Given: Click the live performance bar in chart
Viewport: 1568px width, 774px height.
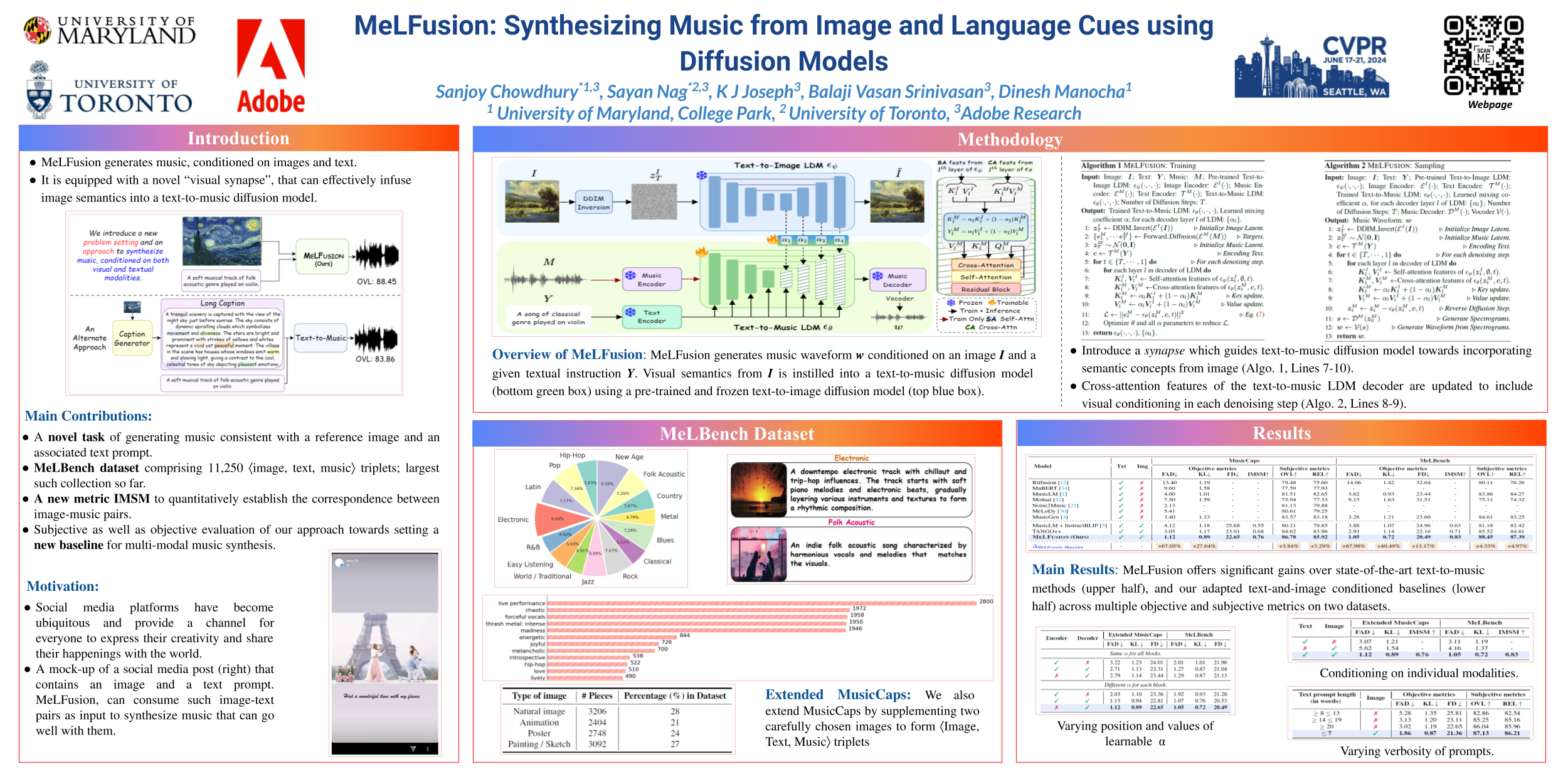Looking at the screenshot, I should tap(761, 602).
